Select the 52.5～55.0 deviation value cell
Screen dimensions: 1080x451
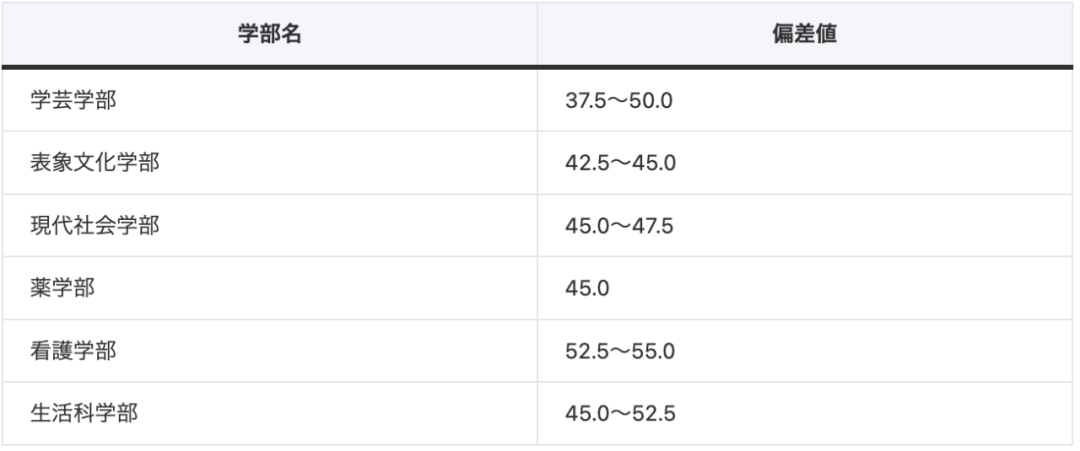pos(620,351)
